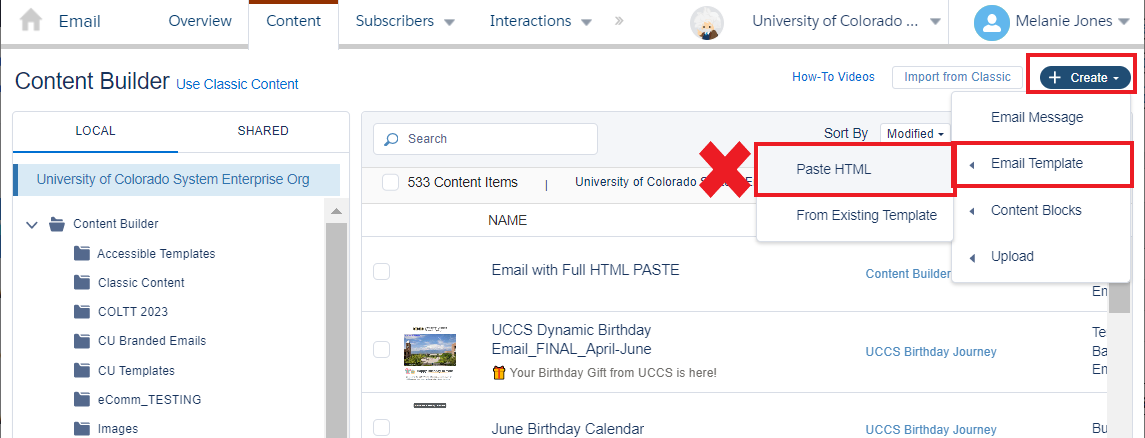This screenshot has height=438, width=1145.
Task: Open the How-To Videos link
Action: pyautogui.click(x=833, y=77)
